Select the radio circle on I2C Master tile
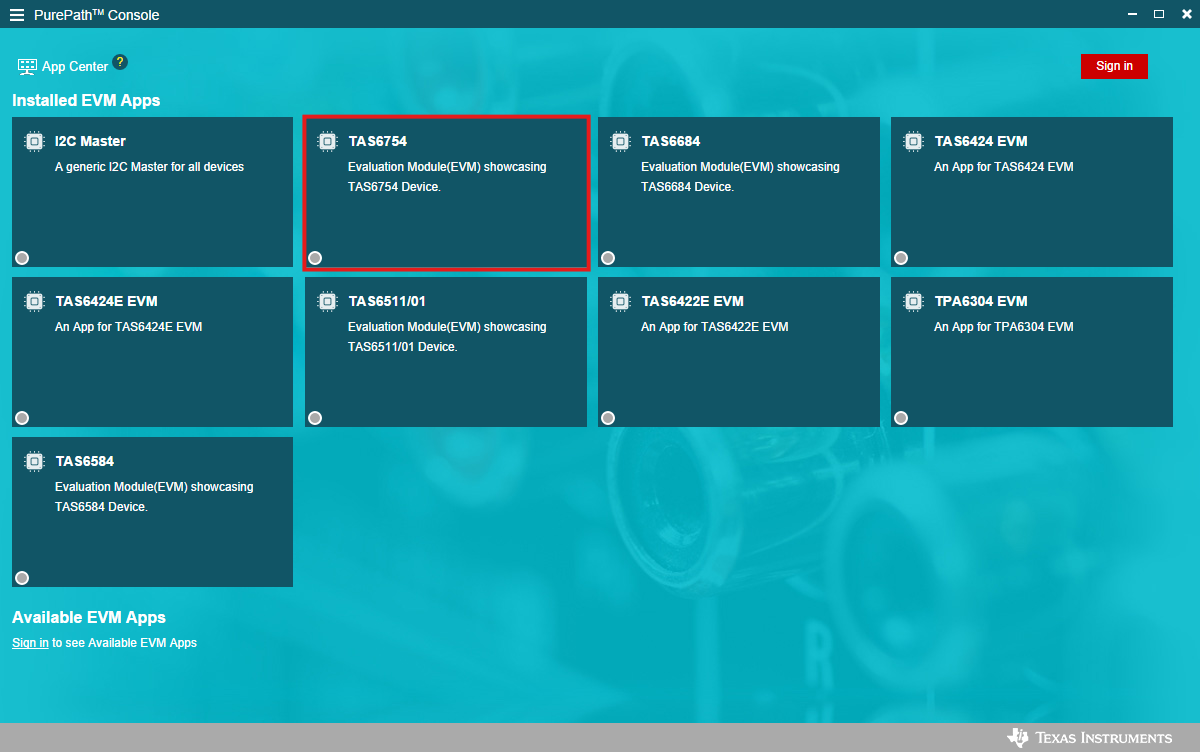This screenshot has width=1200, height=752. click(x=22, y=258)
